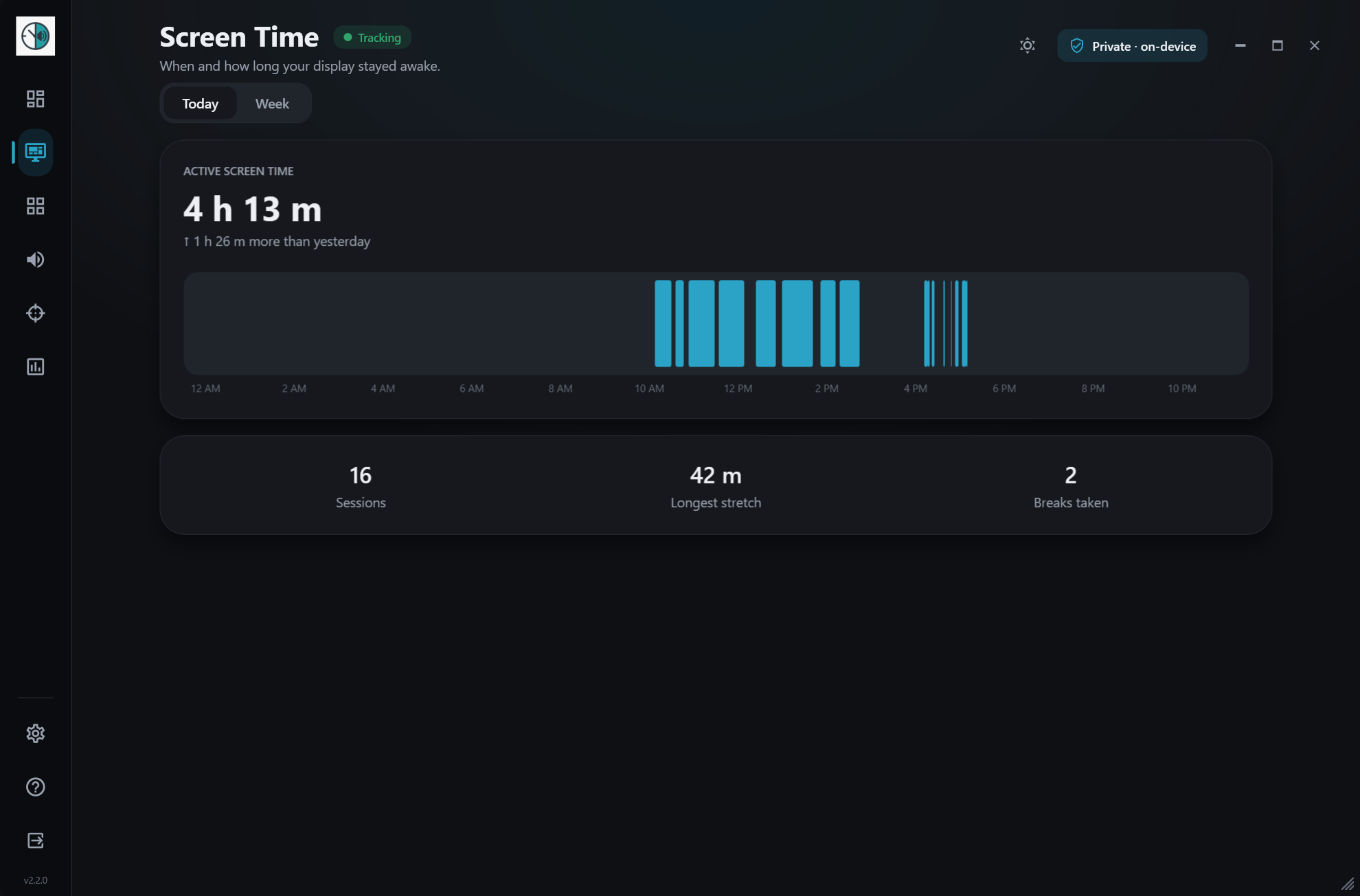Click the app logo icon
The width and height of the screenshot is (1360, 896).
coord(36,36)
